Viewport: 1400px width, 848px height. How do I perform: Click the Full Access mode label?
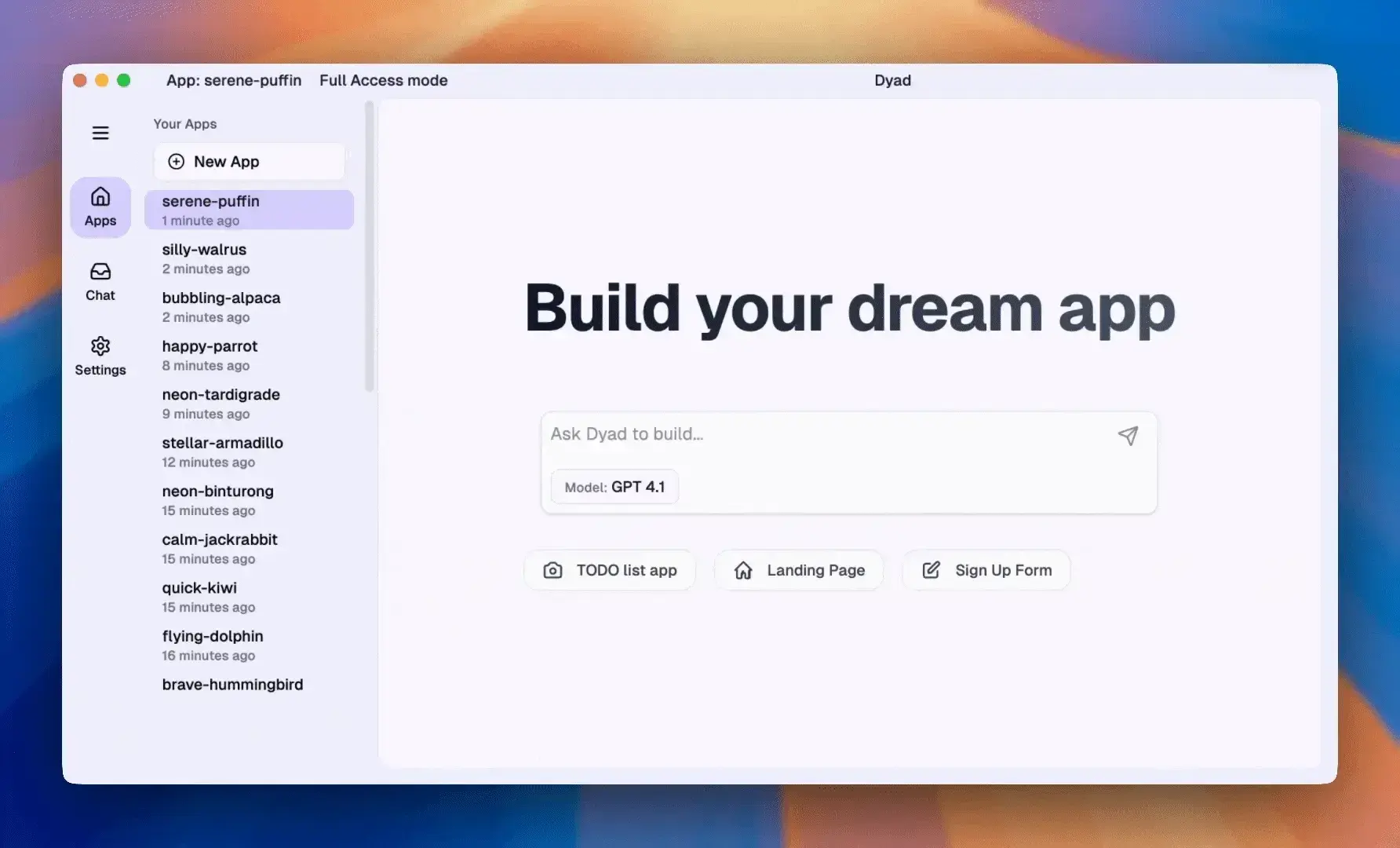pos(383,80)
